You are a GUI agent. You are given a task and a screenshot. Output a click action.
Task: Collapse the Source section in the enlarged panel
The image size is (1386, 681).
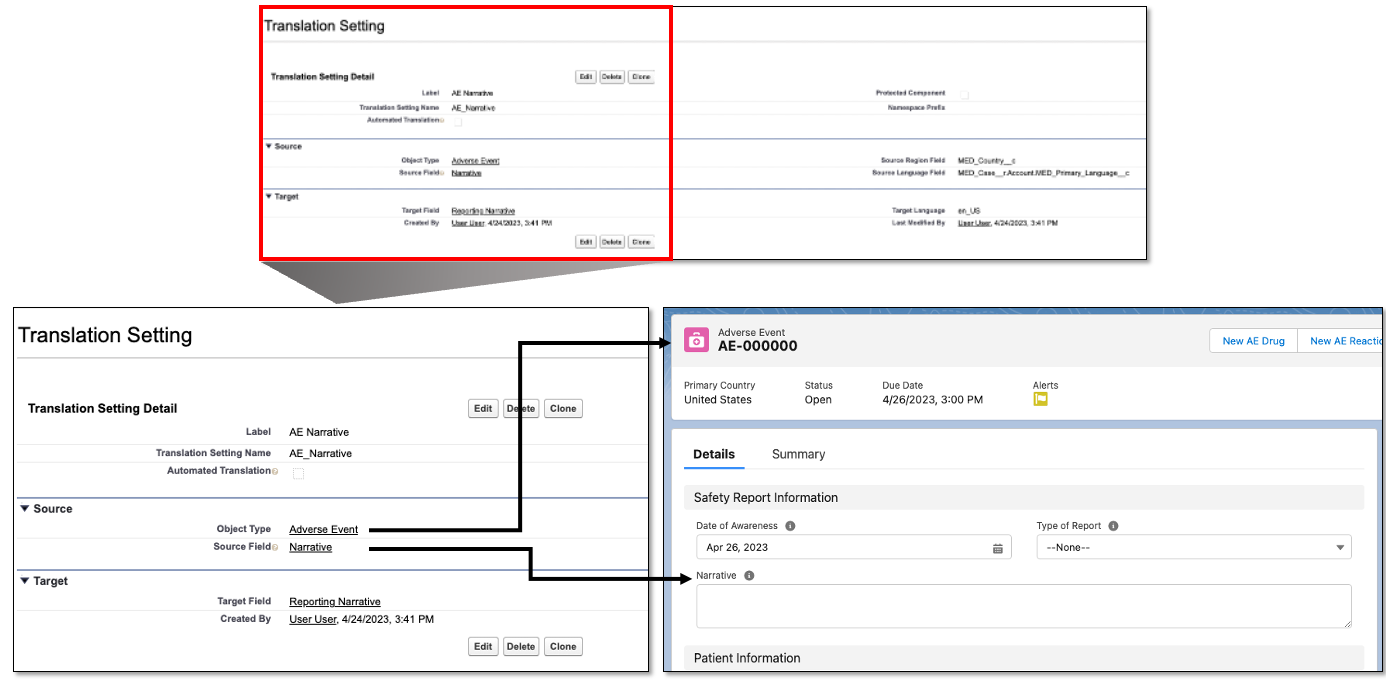point(25,509)
